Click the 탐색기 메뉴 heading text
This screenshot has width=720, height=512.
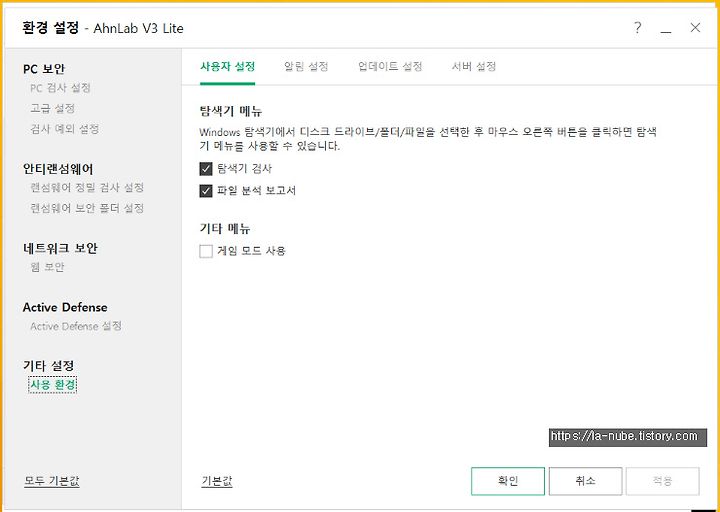(x=231, y=111)
